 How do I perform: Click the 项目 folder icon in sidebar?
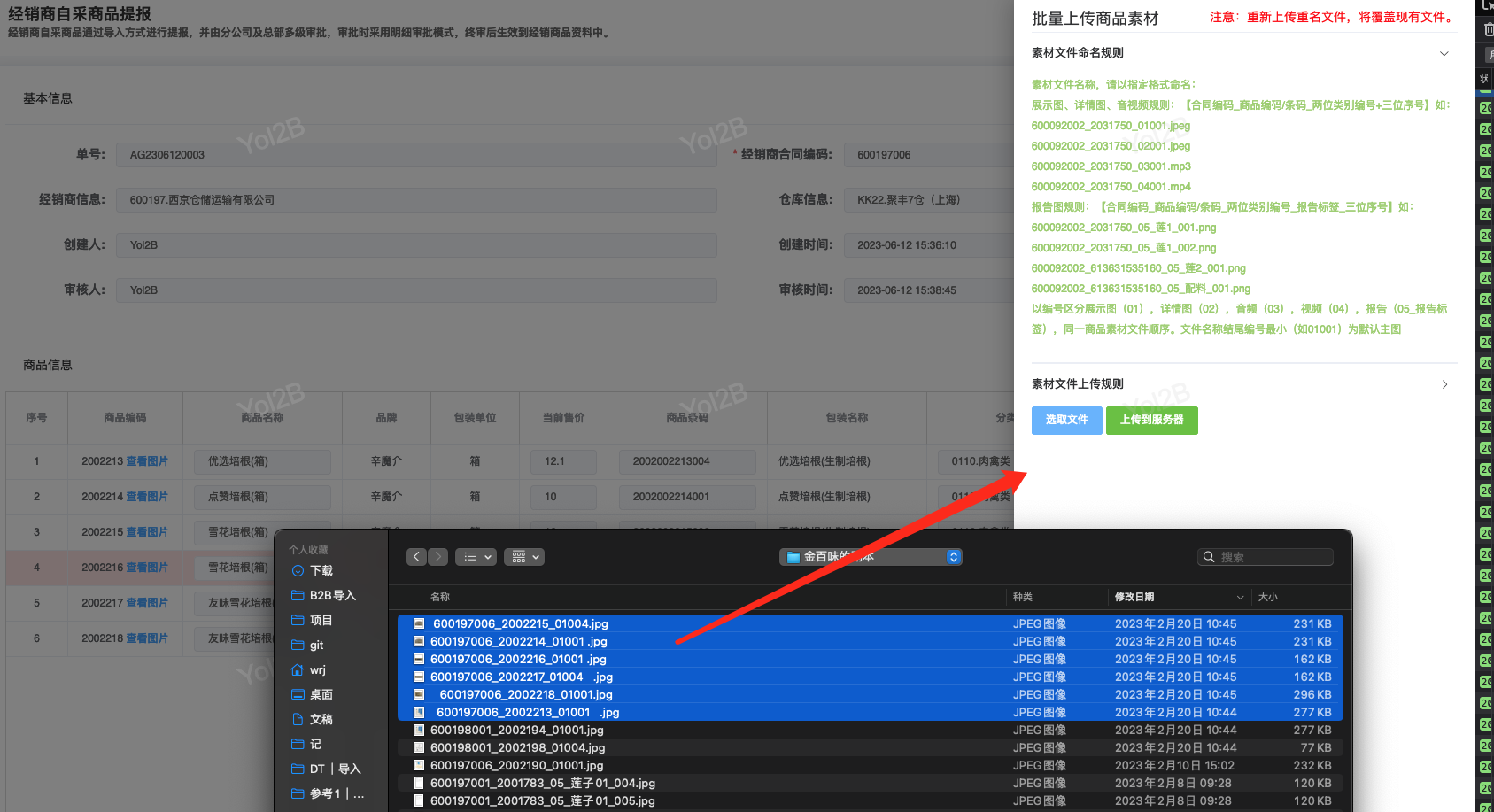(298, 621)
